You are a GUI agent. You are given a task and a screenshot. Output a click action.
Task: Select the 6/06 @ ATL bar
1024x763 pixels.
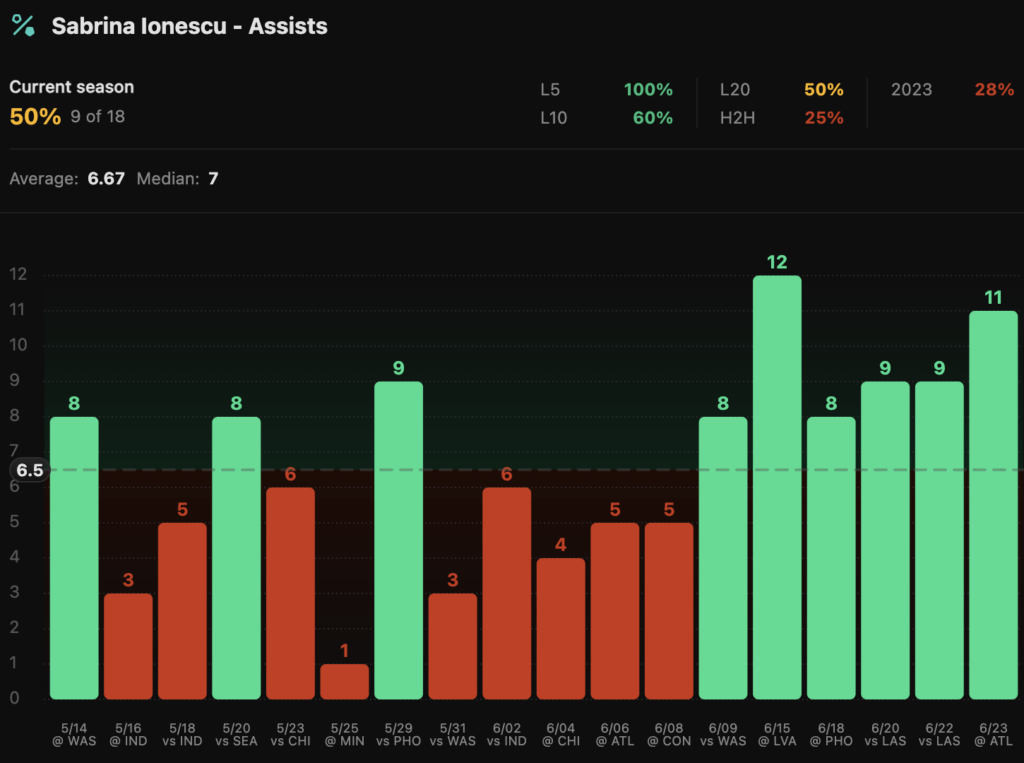click(615, 611)
